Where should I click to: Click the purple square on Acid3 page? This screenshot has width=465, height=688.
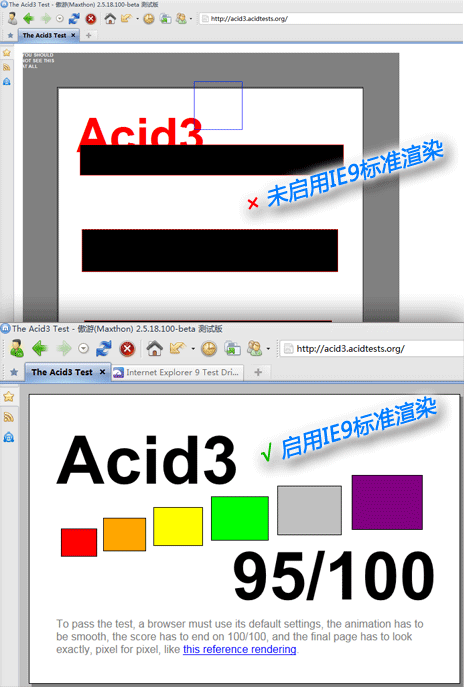tap(387, 502)
